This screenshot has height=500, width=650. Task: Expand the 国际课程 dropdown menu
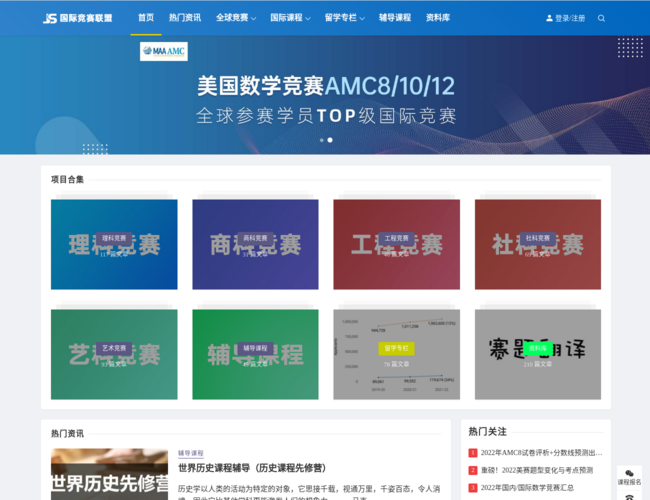(290, 18)
